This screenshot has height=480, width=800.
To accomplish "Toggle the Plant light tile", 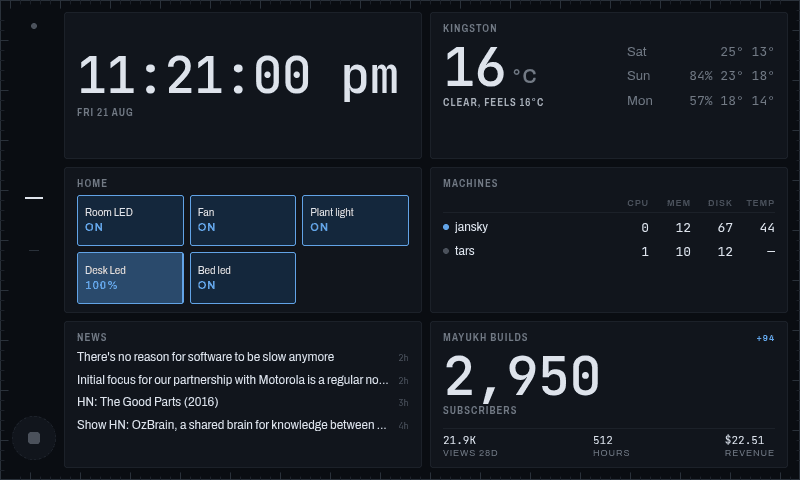I will pyautogui.click(x=355, y=220).
